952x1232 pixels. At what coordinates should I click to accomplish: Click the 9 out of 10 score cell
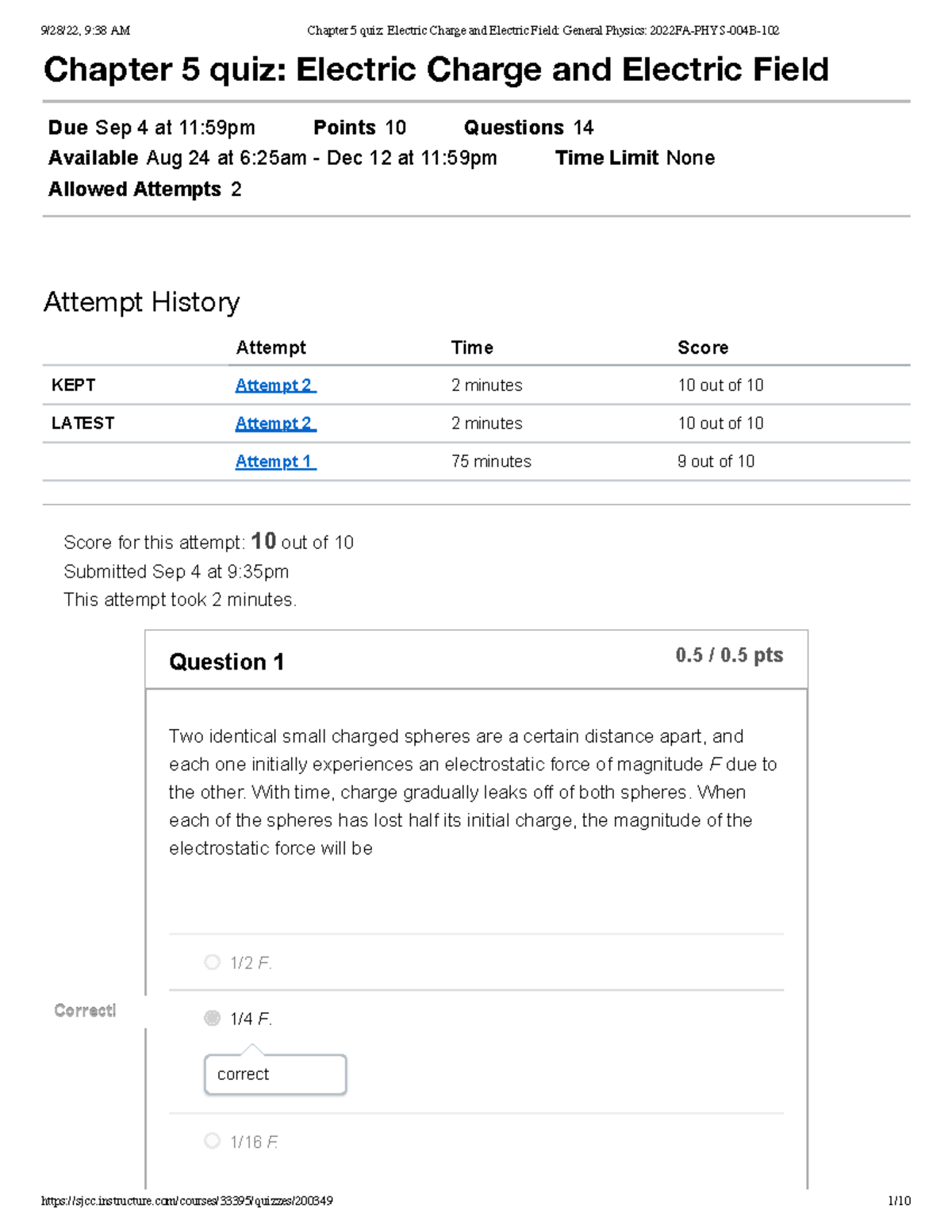click(x=716, y=462)
